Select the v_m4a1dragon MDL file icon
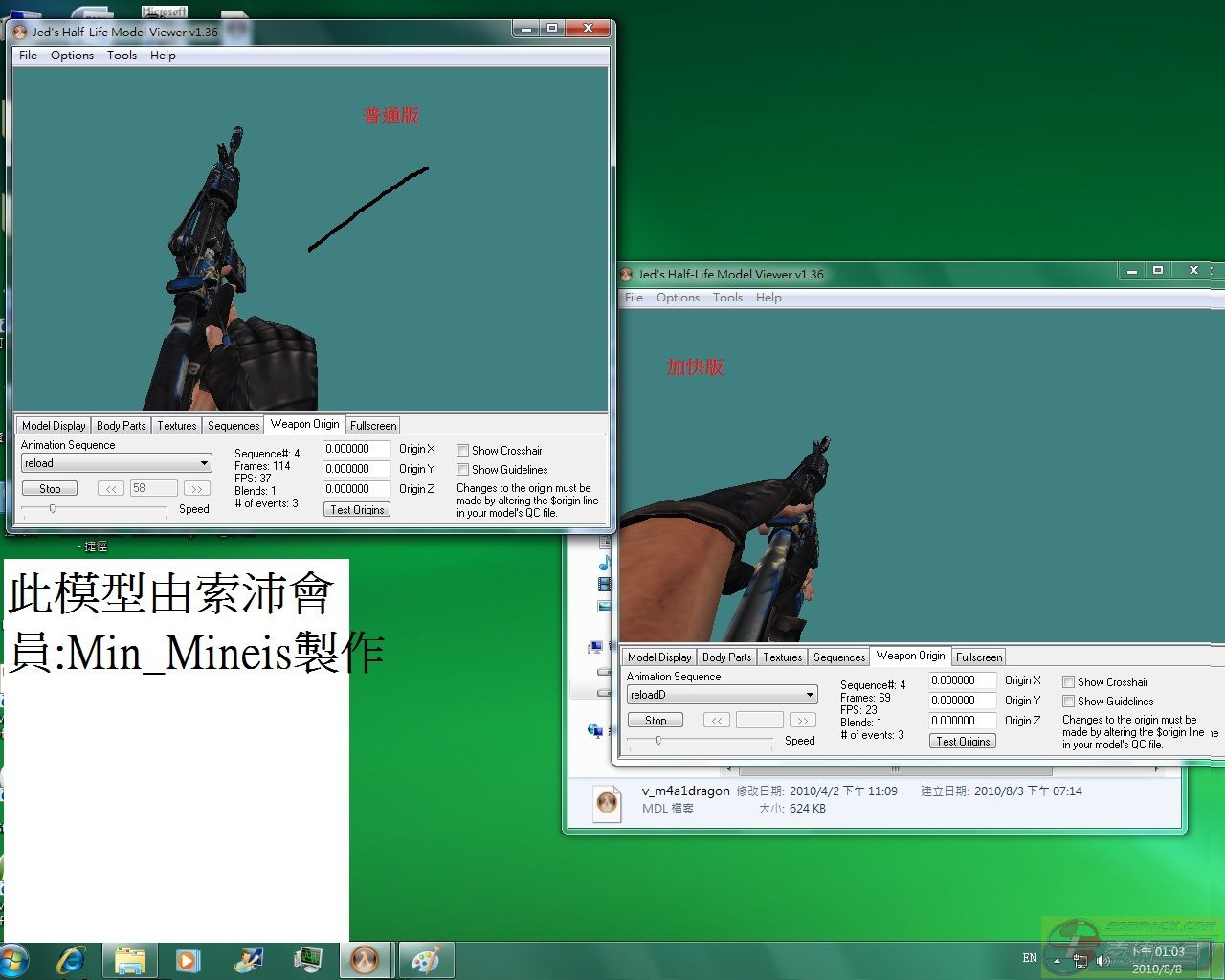 click(x=607, y=801)
